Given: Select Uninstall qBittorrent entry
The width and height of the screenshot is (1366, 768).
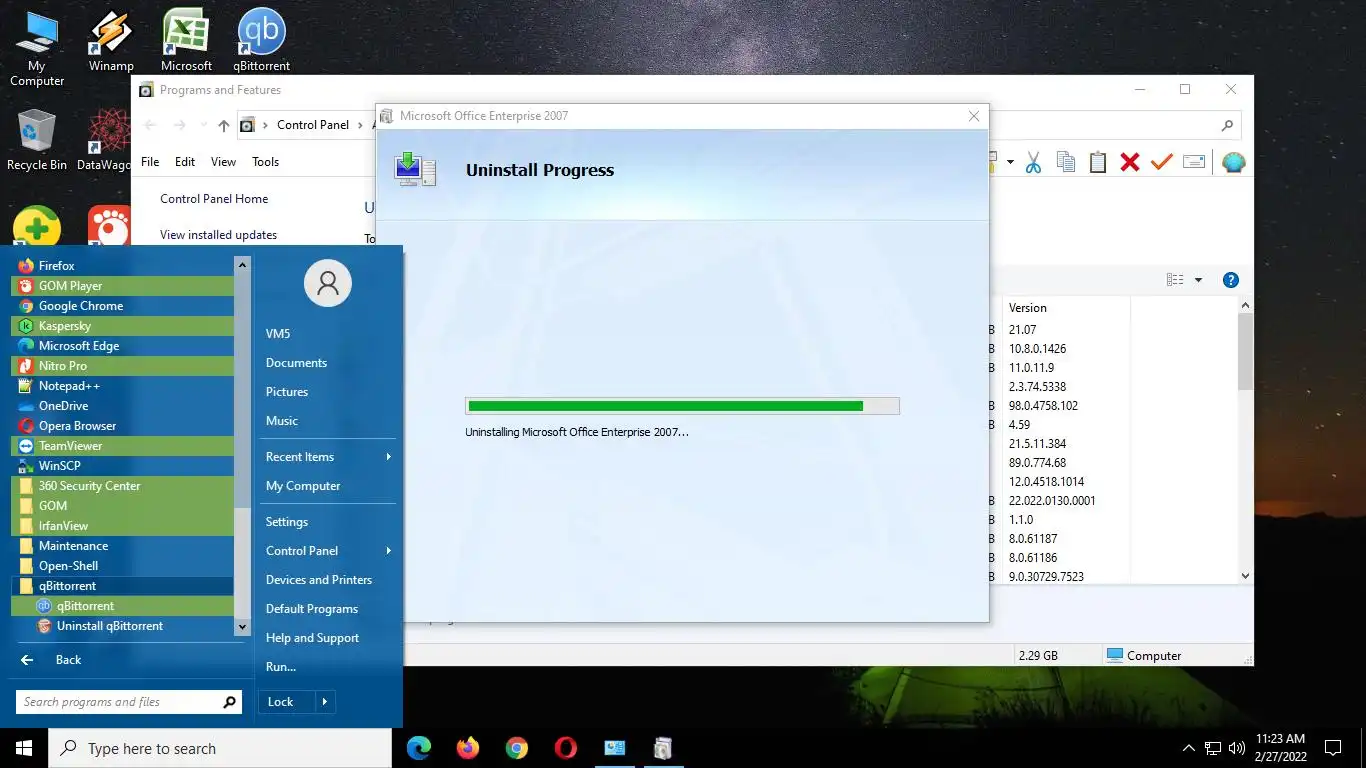Looking at the screenshot, I should (122, 626).
